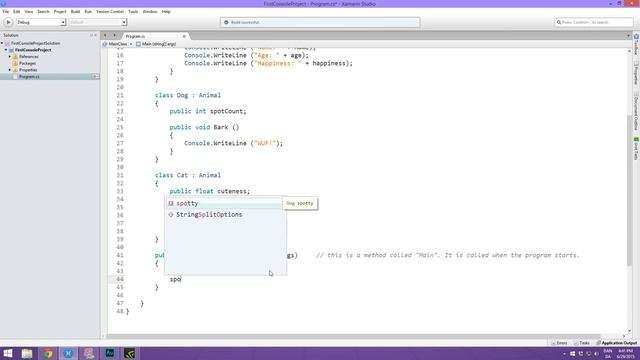Click Xamarin Studio taskbar icon
640x360 pixels.
click(68, 353)
